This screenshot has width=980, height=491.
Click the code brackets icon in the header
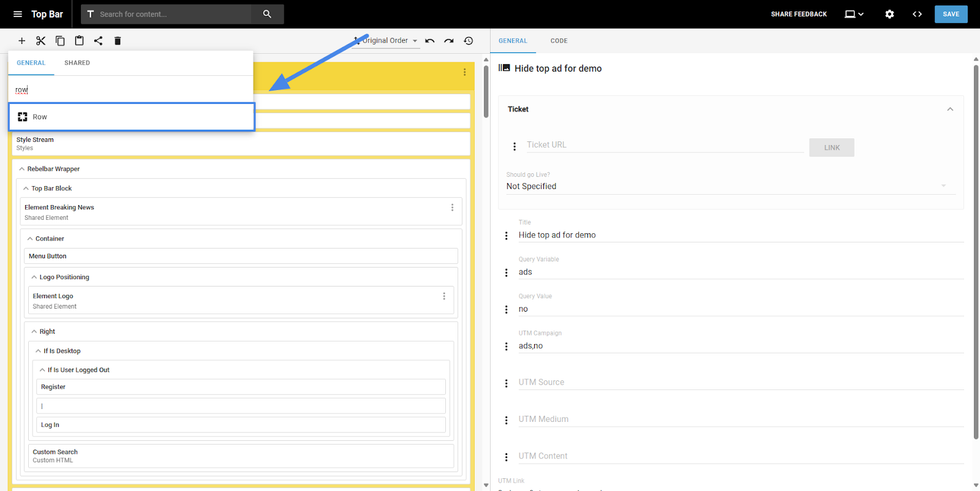[x=917, y=14]
